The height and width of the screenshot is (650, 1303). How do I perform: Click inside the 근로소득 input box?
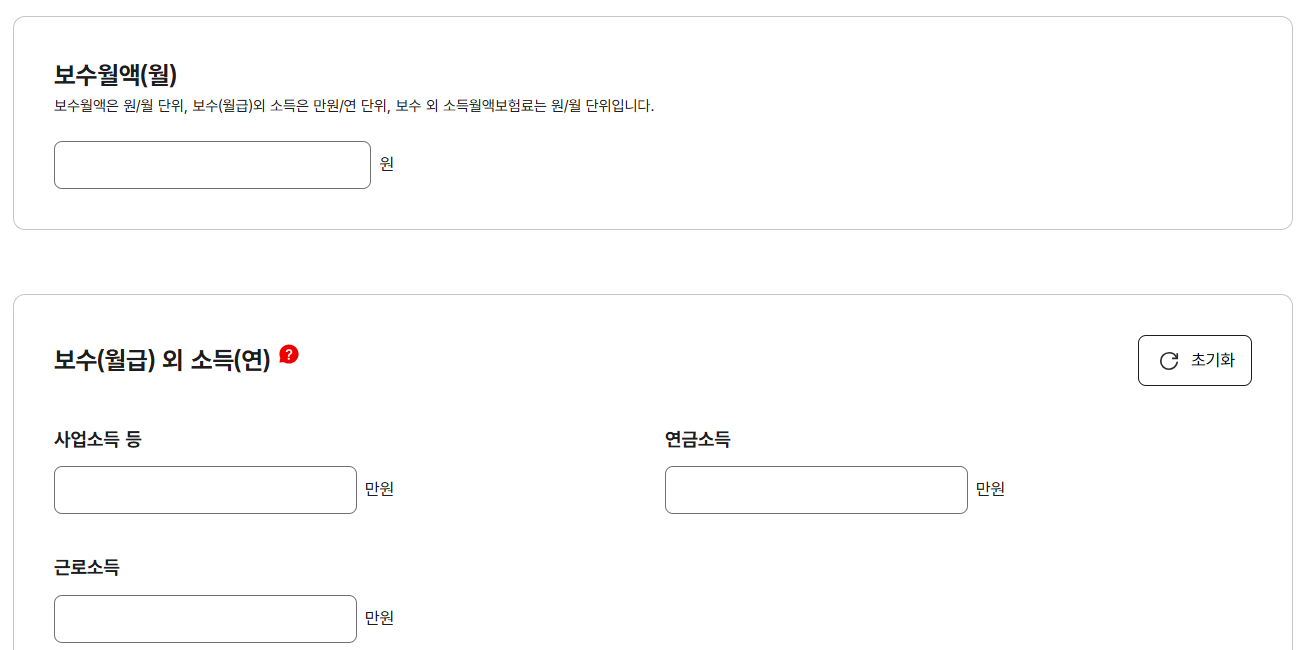click(x=205, y=618)
